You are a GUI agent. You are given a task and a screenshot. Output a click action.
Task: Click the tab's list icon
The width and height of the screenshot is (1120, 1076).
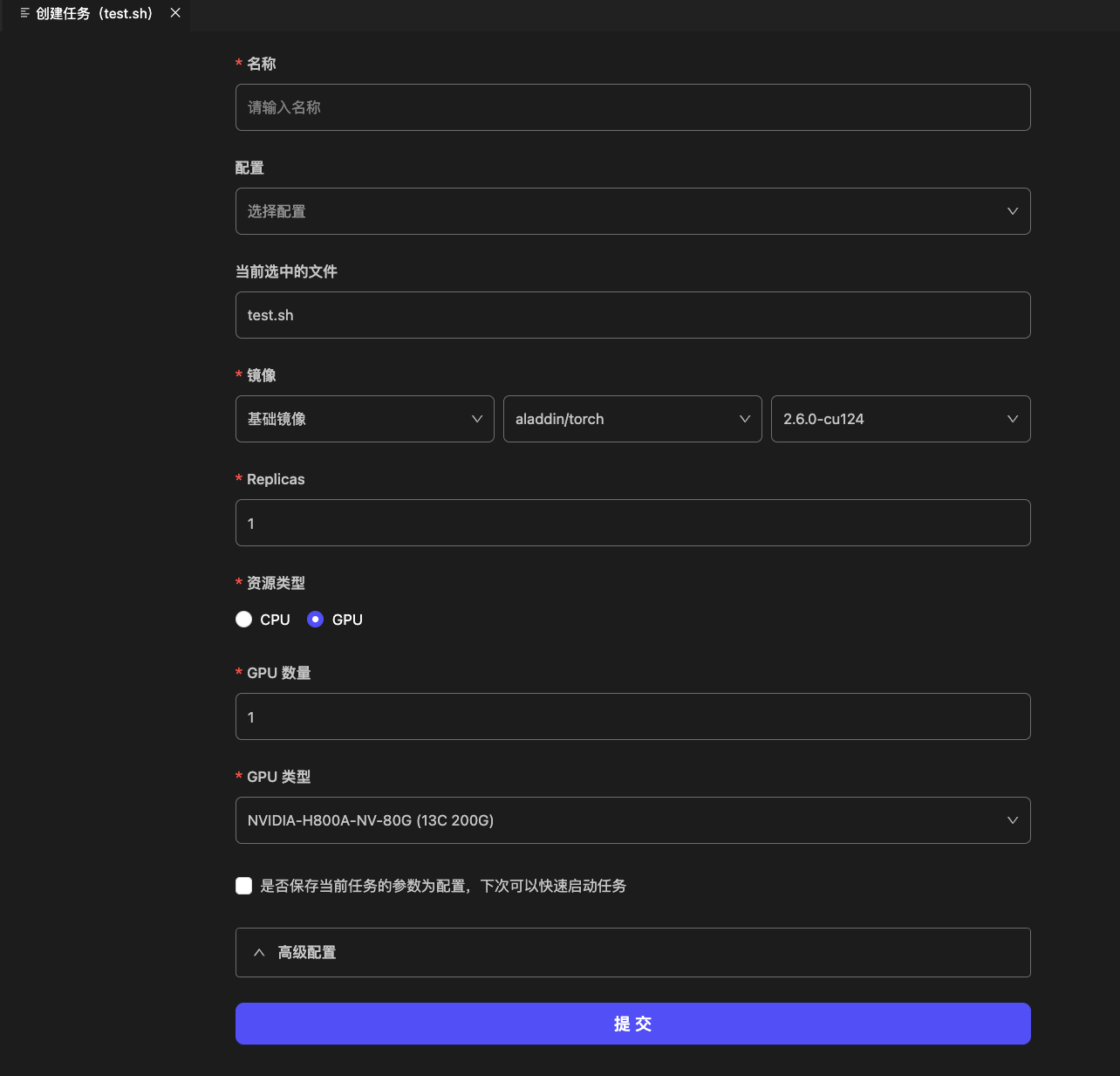(x=25, y=13)
